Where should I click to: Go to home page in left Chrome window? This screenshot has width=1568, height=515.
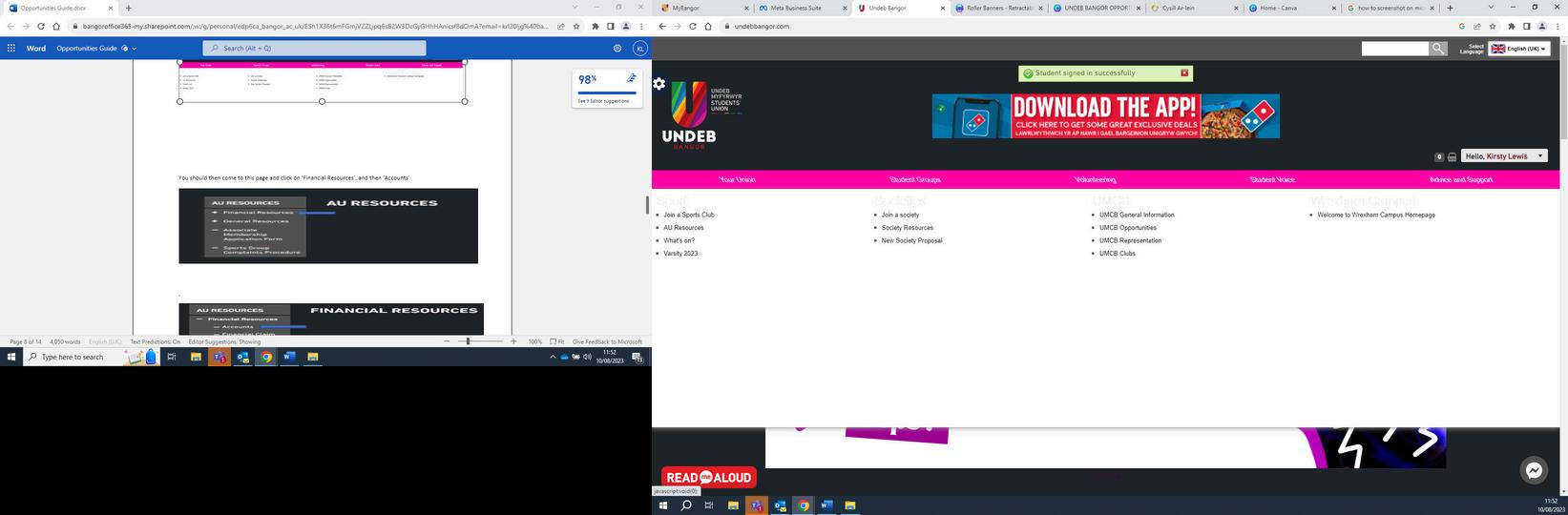[x=56, y=26]
